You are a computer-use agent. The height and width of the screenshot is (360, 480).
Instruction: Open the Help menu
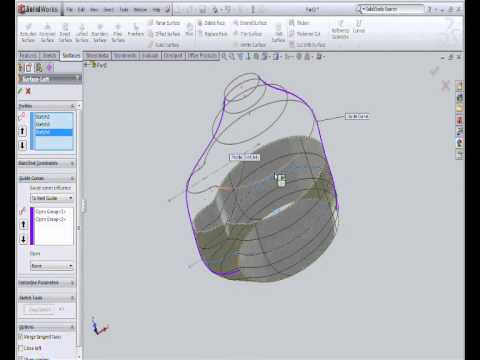coord(156,10)
